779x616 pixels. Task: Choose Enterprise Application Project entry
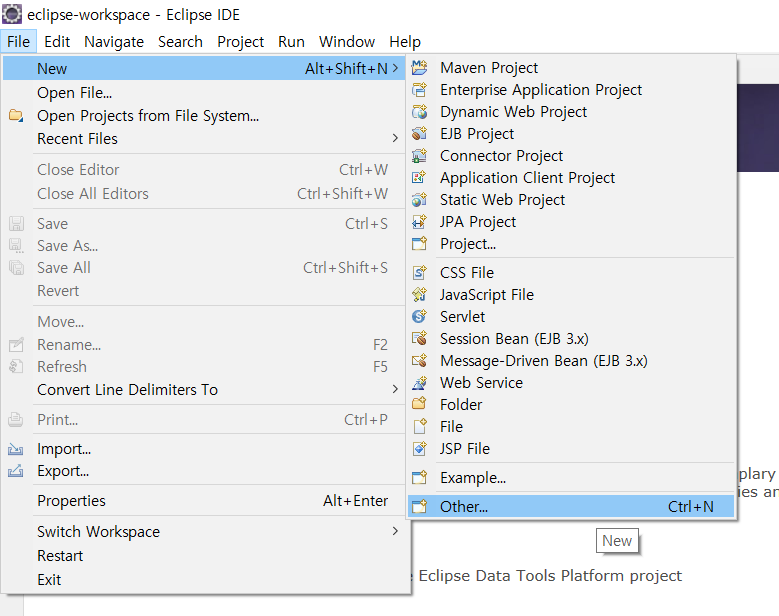click(571, 90)
